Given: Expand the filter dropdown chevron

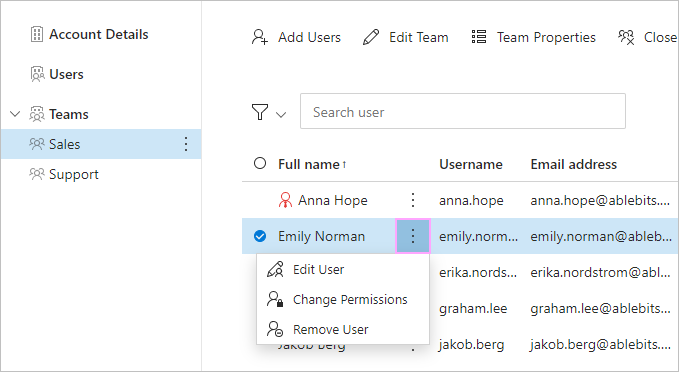Looking at the screenshot, I should click(x=281, y=115).
